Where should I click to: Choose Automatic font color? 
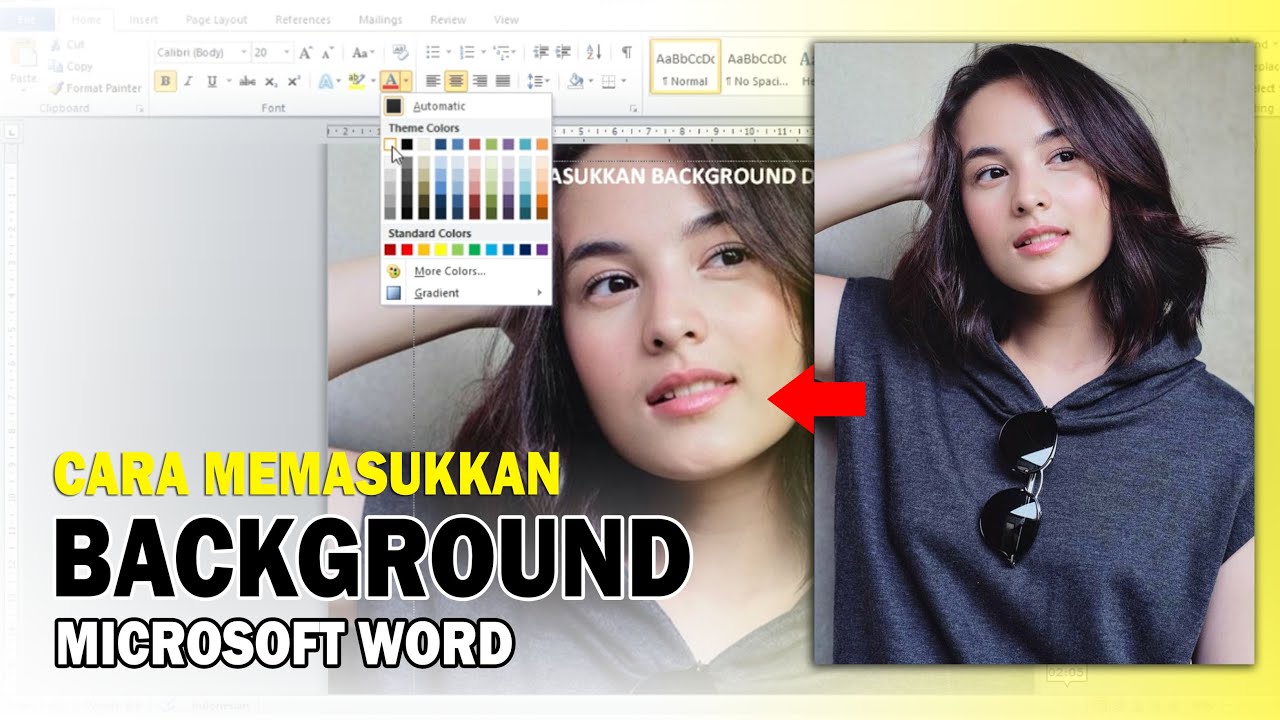pos(466,106)
